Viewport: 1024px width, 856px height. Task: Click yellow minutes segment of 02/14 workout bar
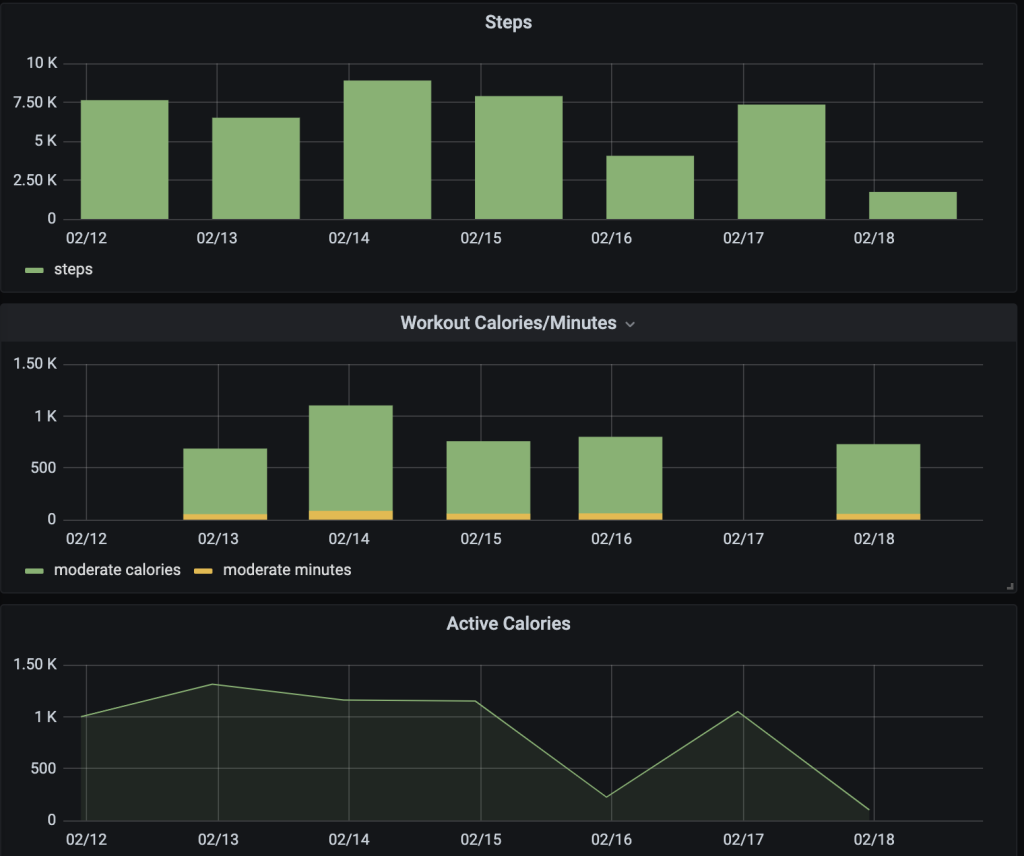pyautogui.click(x=350, y=515)
